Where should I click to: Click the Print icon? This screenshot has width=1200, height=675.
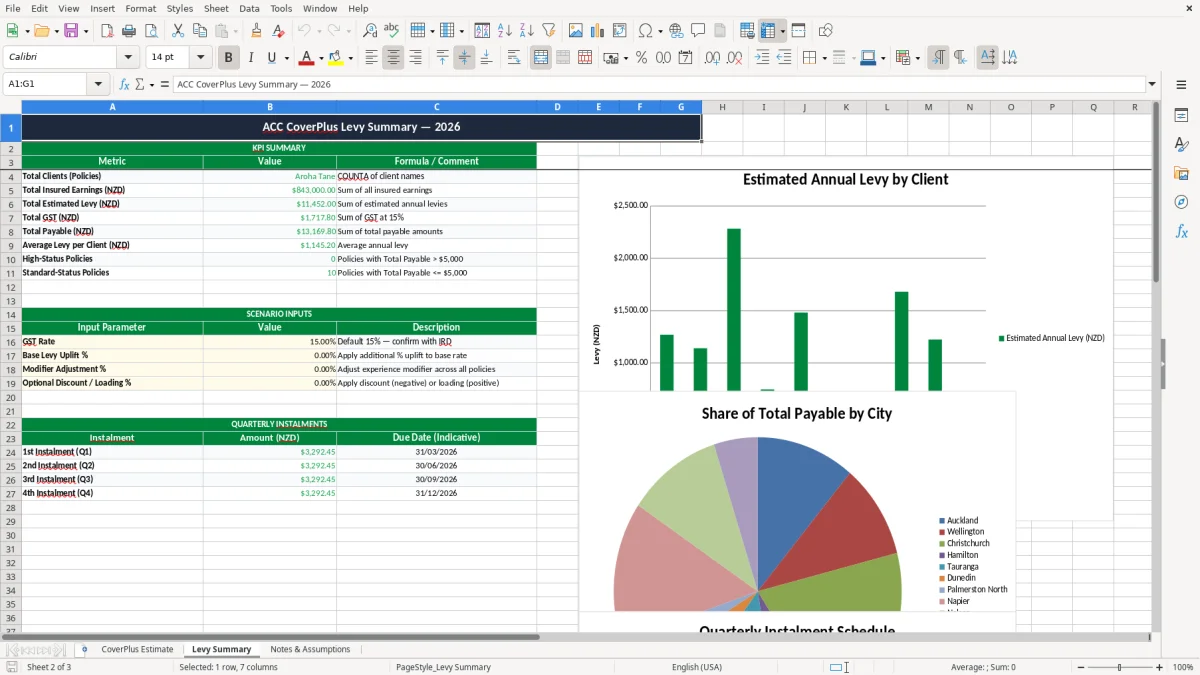point(128,31)
